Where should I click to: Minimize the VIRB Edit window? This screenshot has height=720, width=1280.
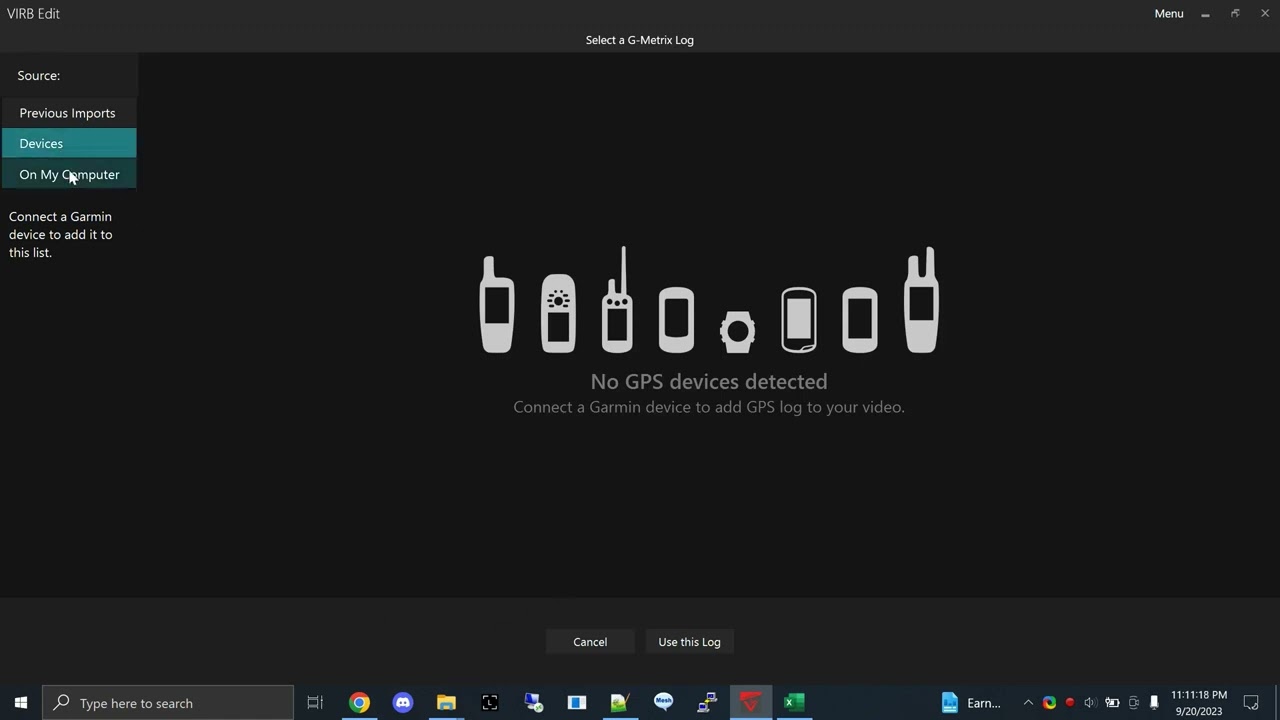click(1205, 14)
